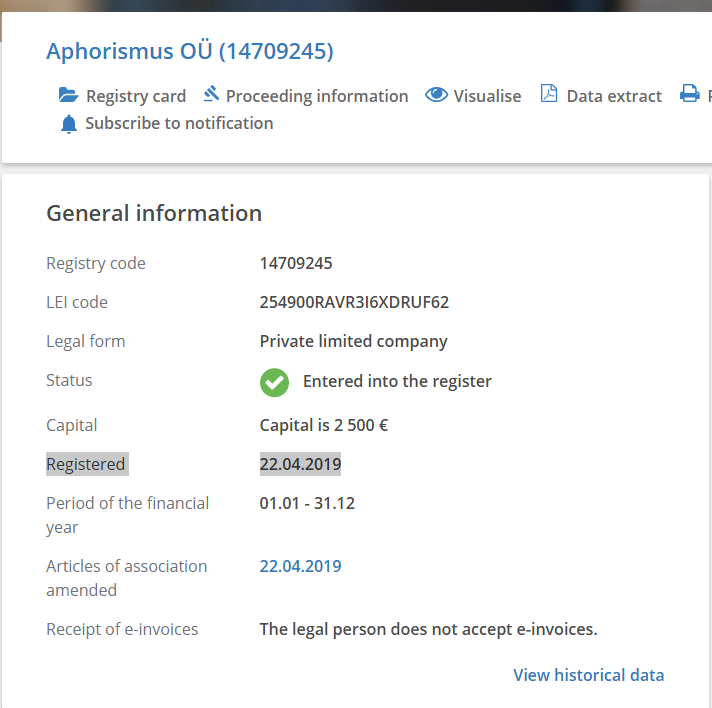
Task: Click the highlighted registration date 22.04.2019
Action: 300,464
